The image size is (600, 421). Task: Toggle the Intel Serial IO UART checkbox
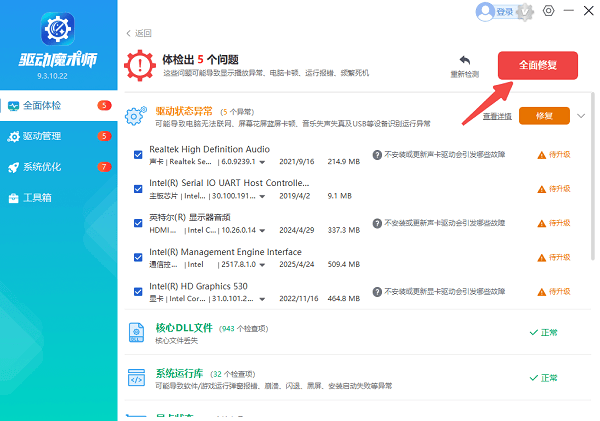[138, 188]
